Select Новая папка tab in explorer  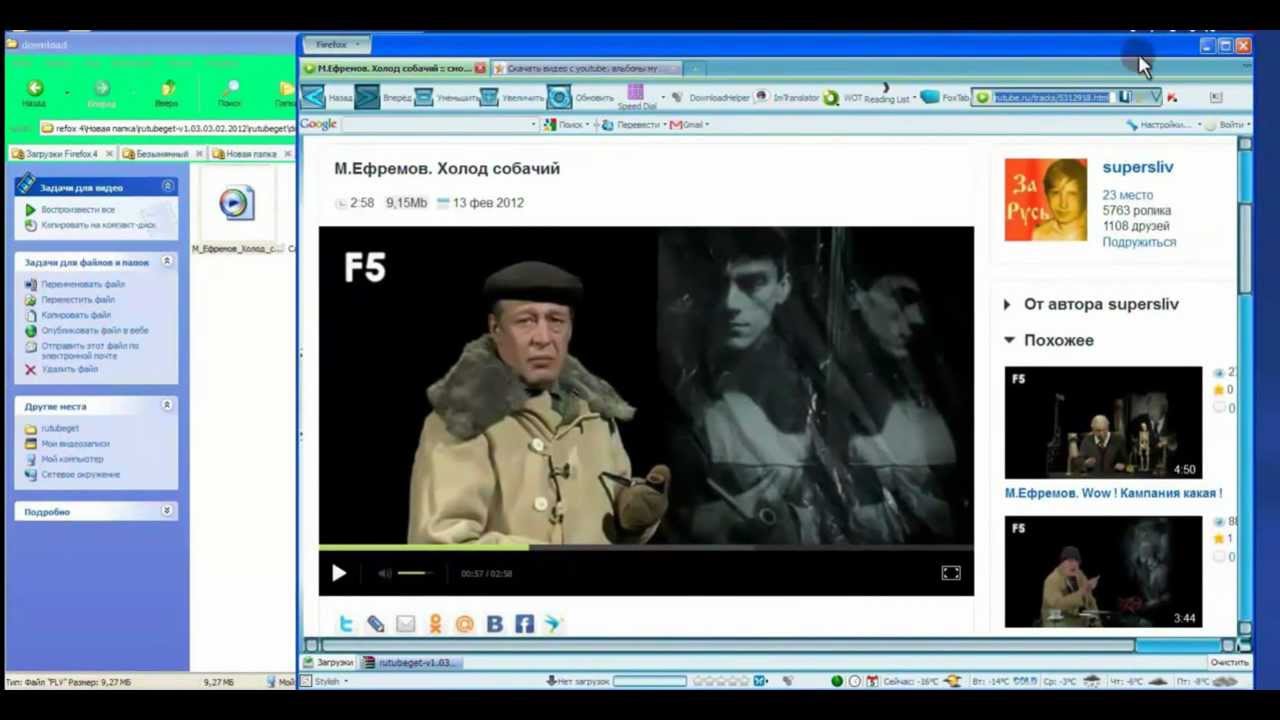250,154
